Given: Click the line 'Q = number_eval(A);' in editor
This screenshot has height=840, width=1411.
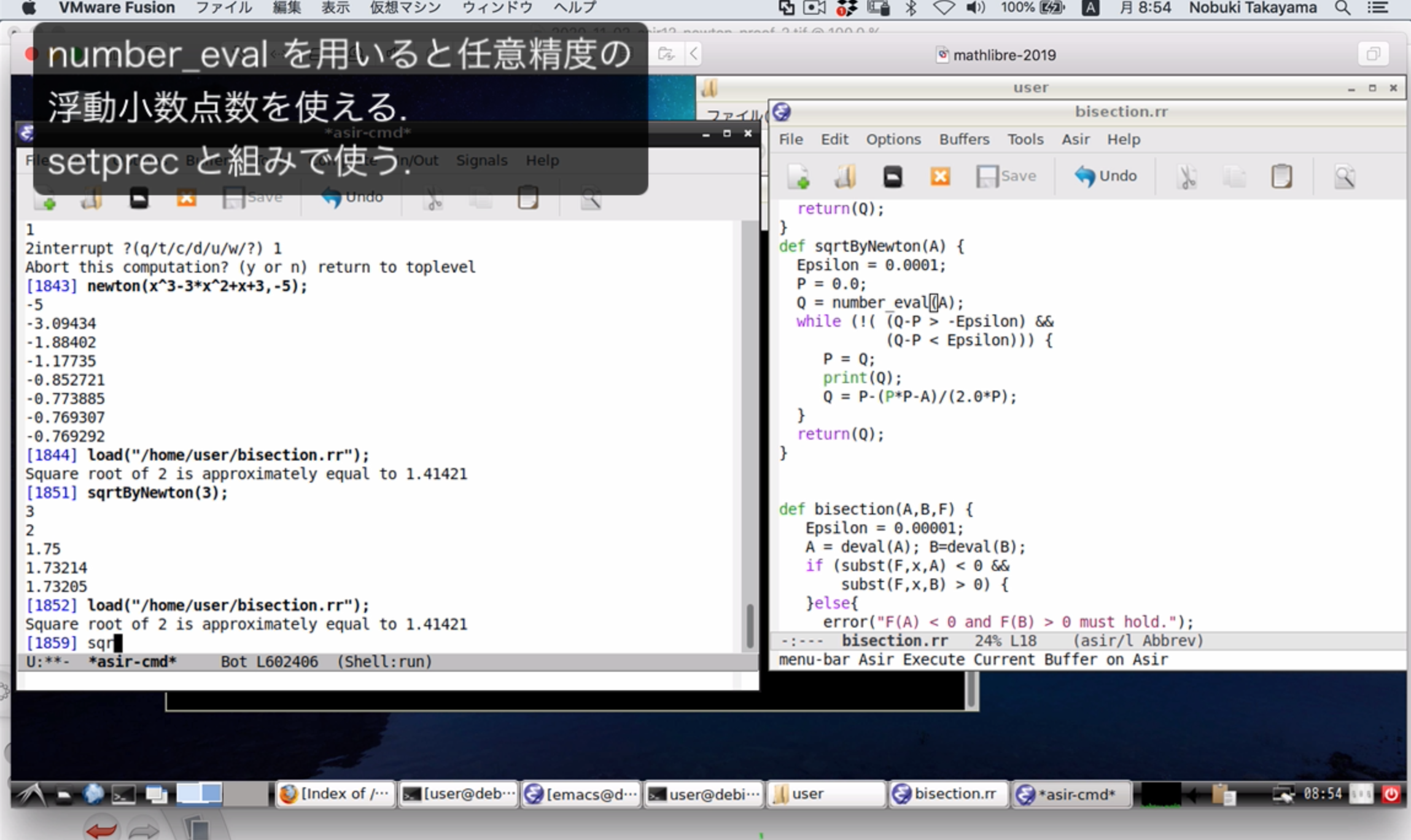Looking at the screenshot, I should [x=880, y=303].
